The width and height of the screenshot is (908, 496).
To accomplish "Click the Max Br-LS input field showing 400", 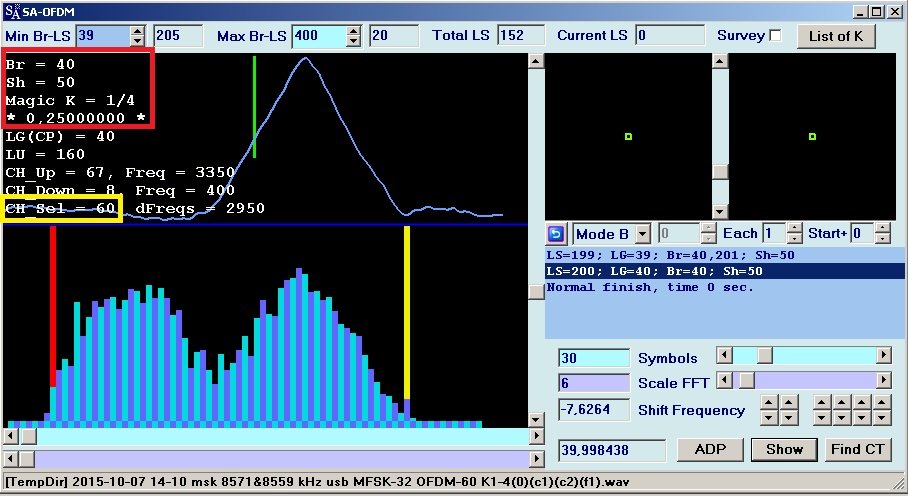I will tap(319, 36).
